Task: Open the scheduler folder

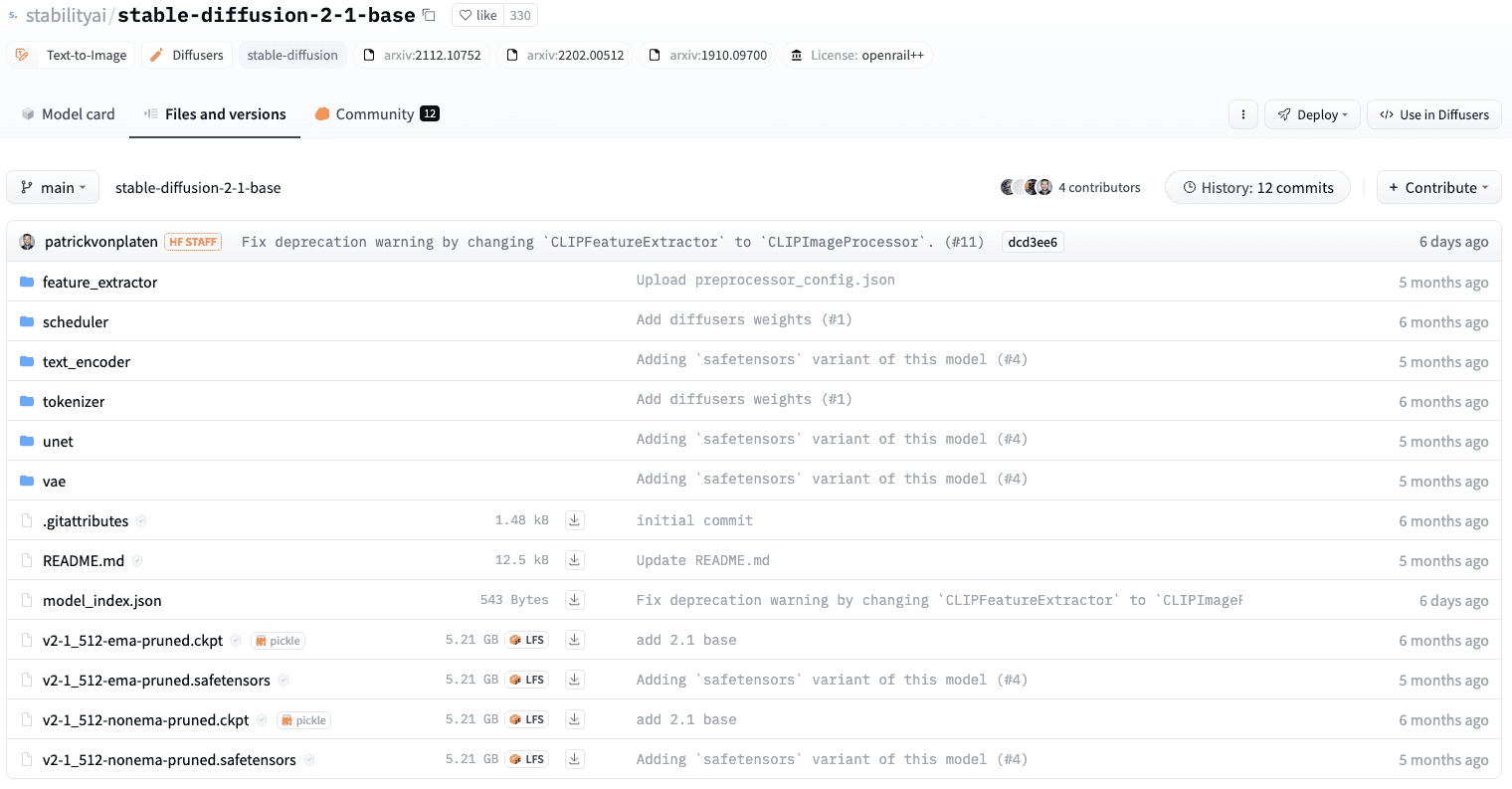Action: coord(76,322)
